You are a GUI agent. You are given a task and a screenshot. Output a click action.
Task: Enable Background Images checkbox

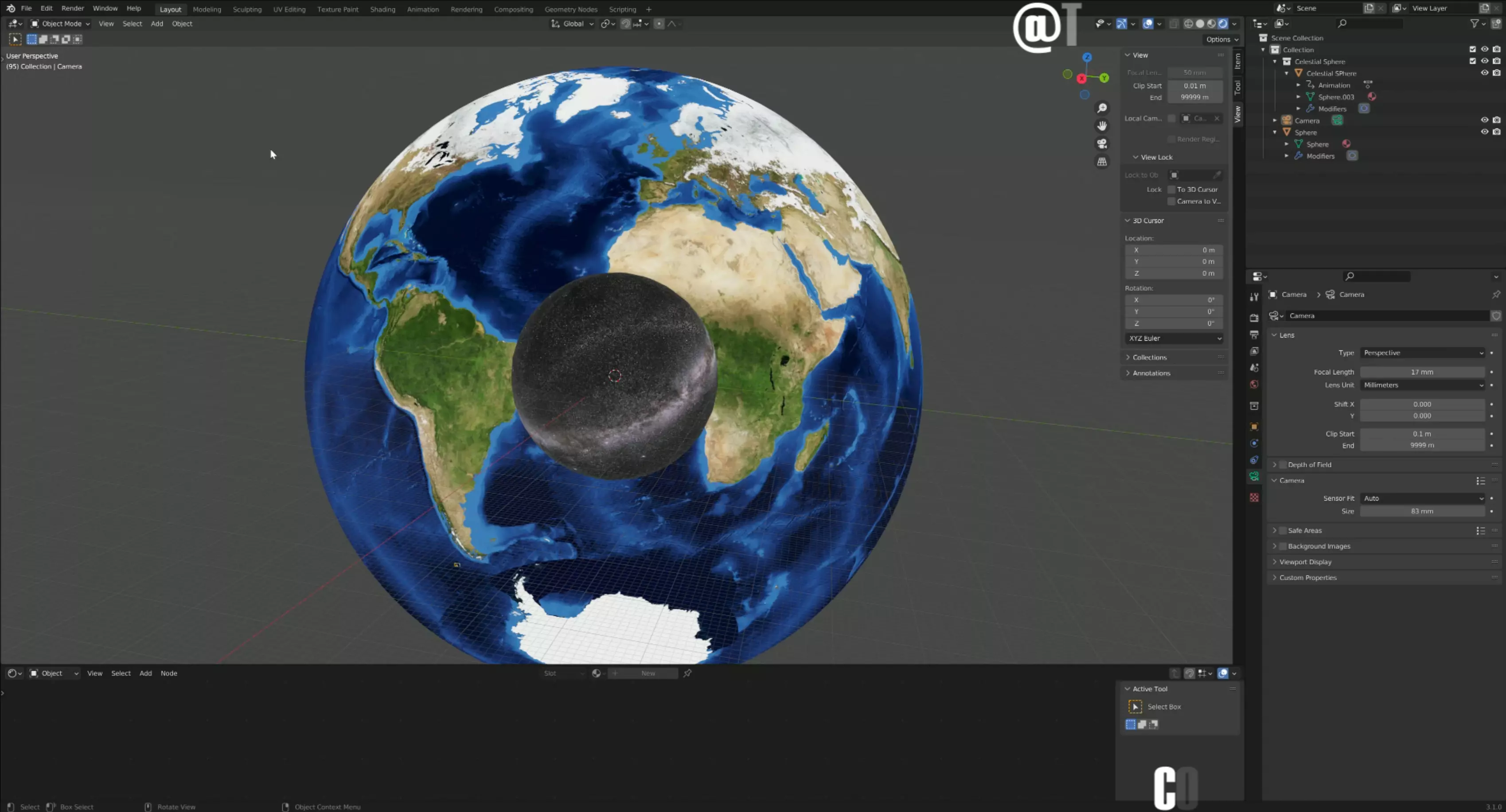pos(1283,546)
